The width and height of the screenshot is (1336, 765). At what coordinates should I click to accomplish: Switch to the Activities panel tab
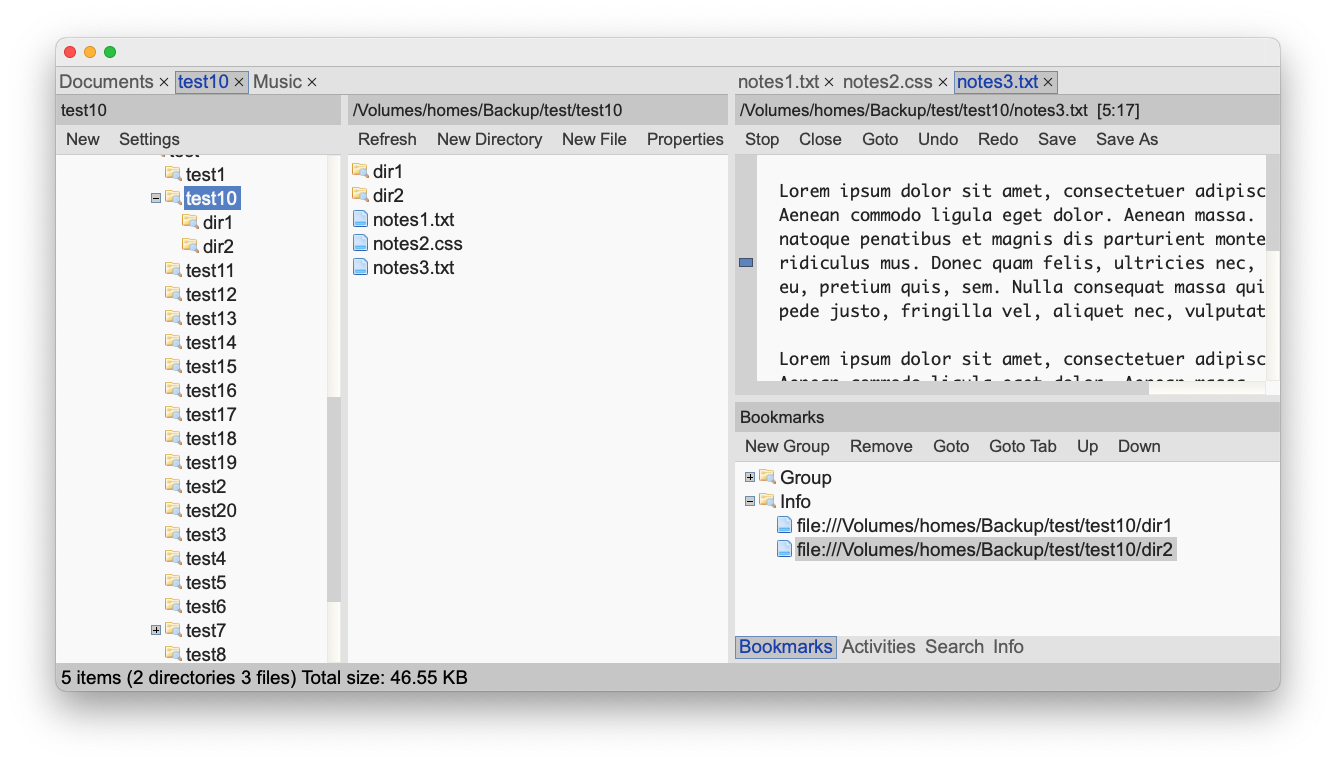(878, 647)
